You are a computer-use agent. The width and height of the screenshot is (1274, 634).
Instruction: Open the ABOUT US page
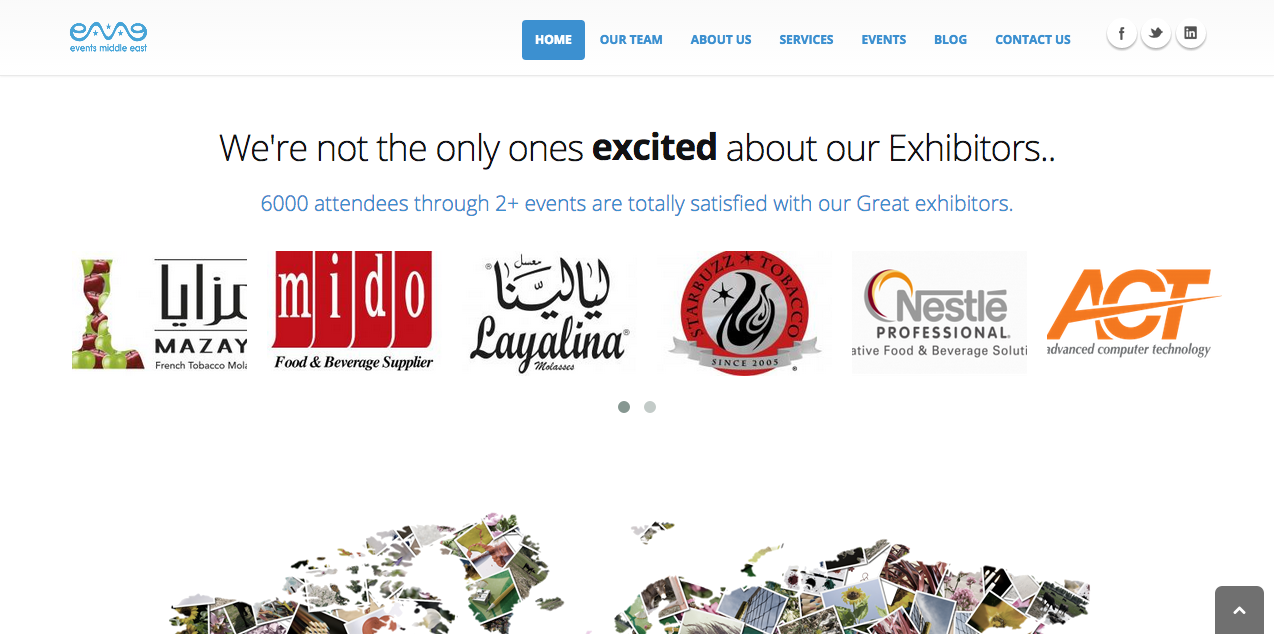(x=721, y=40)
